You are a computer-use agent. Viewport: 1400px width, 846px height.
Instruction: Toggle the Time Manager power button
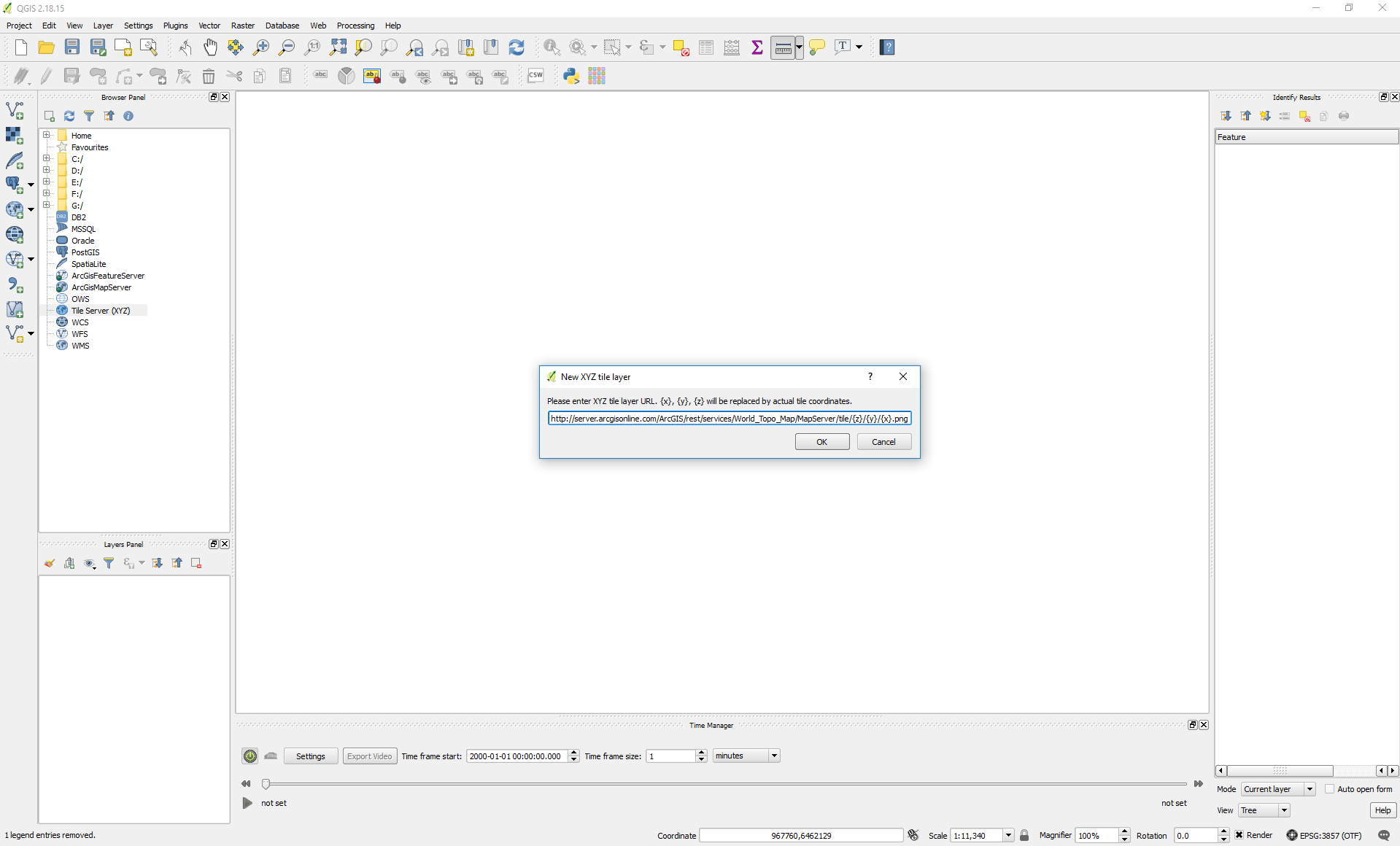[x=250, y=756]
